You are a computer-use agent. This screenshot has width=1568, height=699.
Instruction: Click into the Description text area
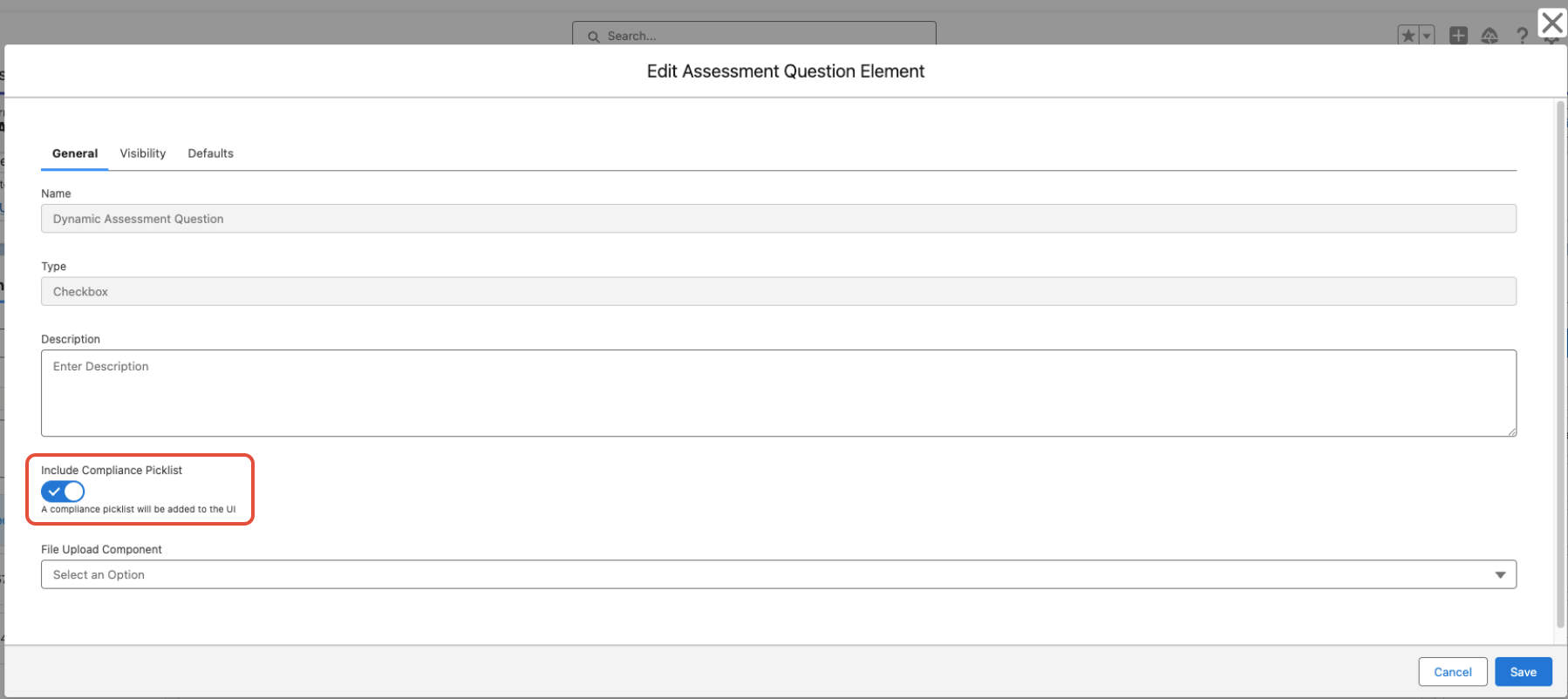(778, 393)
